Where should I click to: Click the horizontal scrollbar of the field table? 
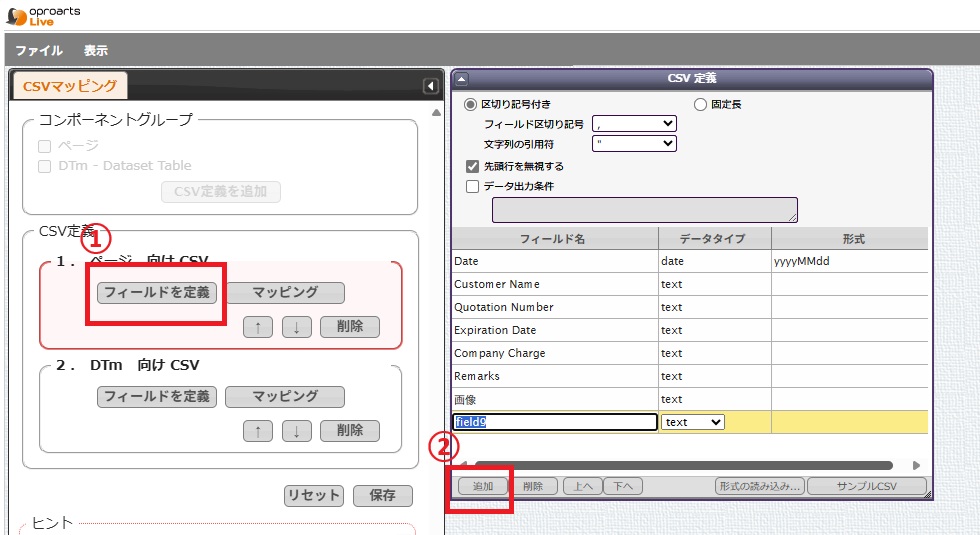coord(680,465)
